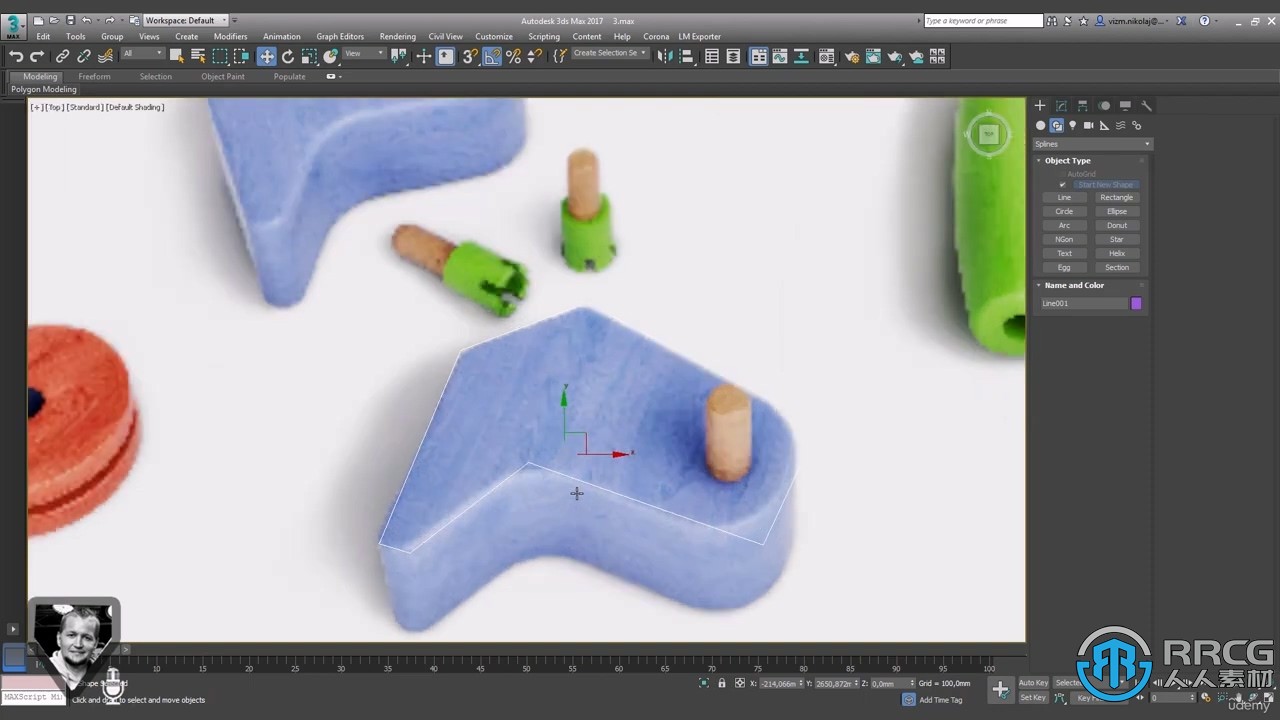Activate the Unlink Selection tool
Image resolution: width=1280 pixels, height=720 pixels.
[84, 57]
